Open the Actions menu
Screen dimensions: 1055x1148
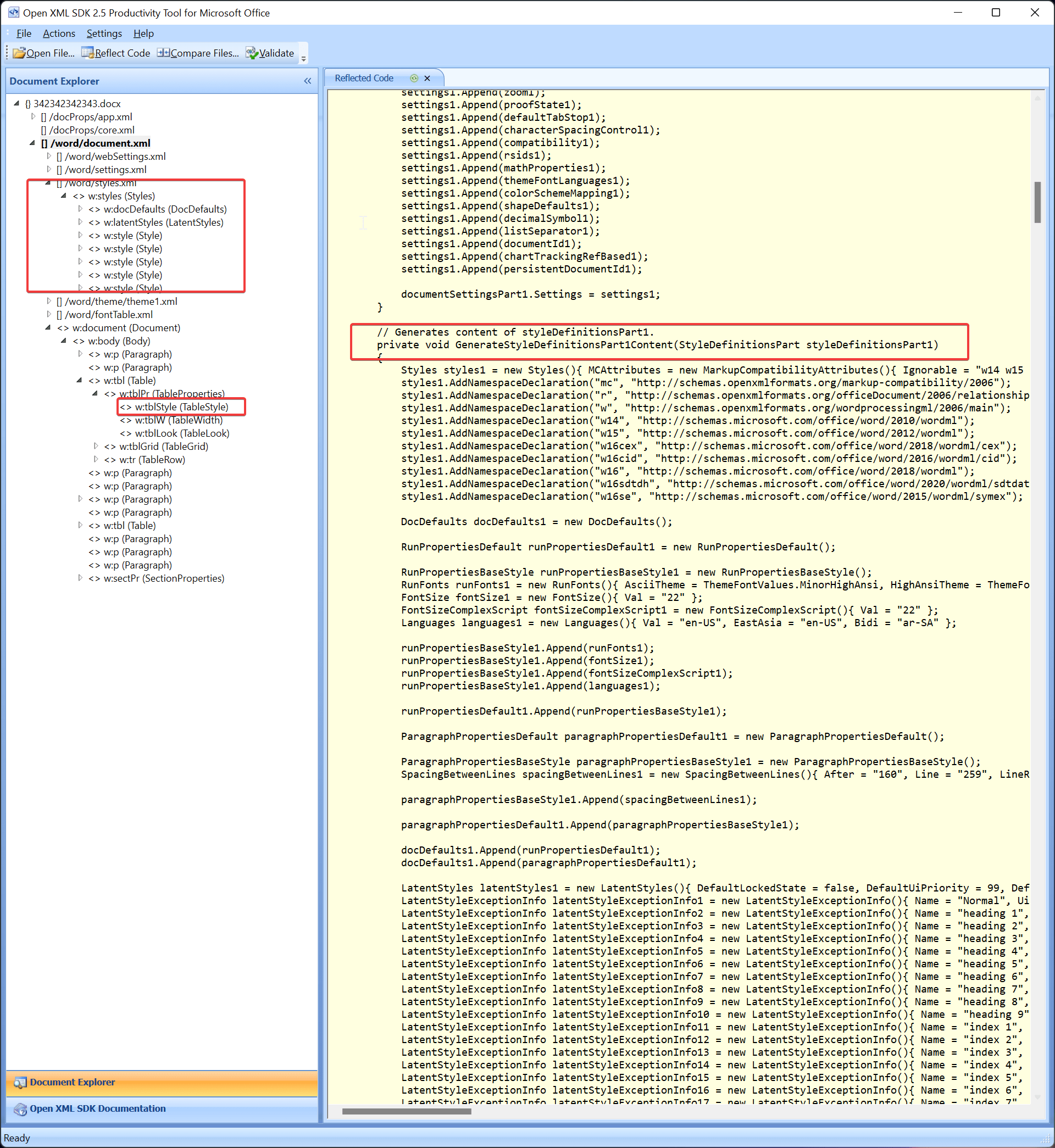[59, 34]
